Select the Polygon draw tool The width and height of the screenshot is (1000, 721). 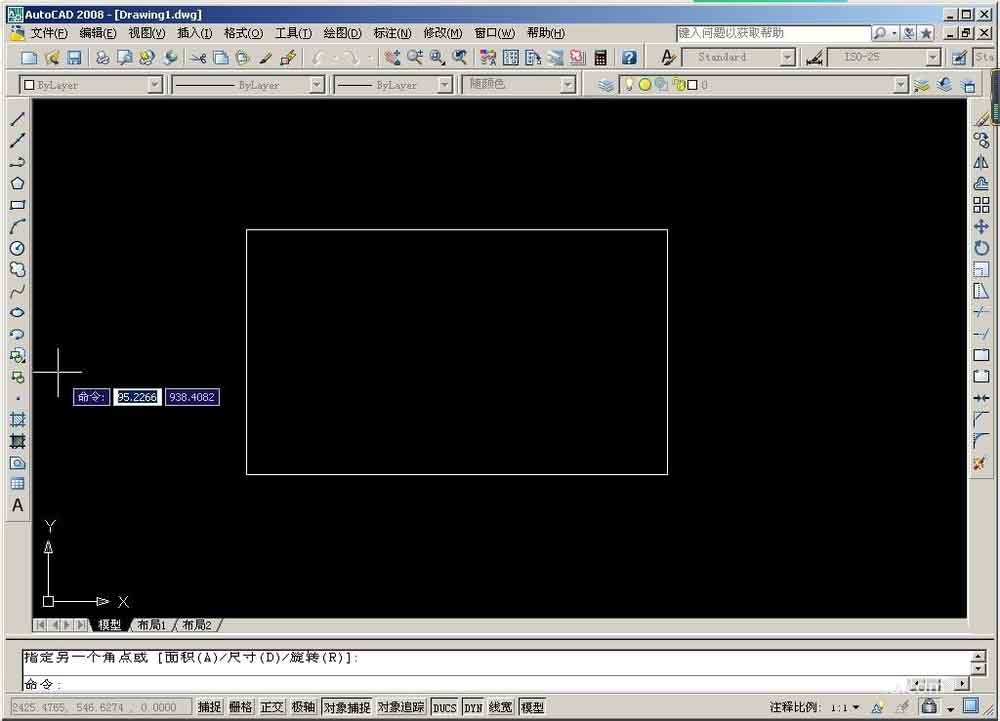click(x=17, y=184)
